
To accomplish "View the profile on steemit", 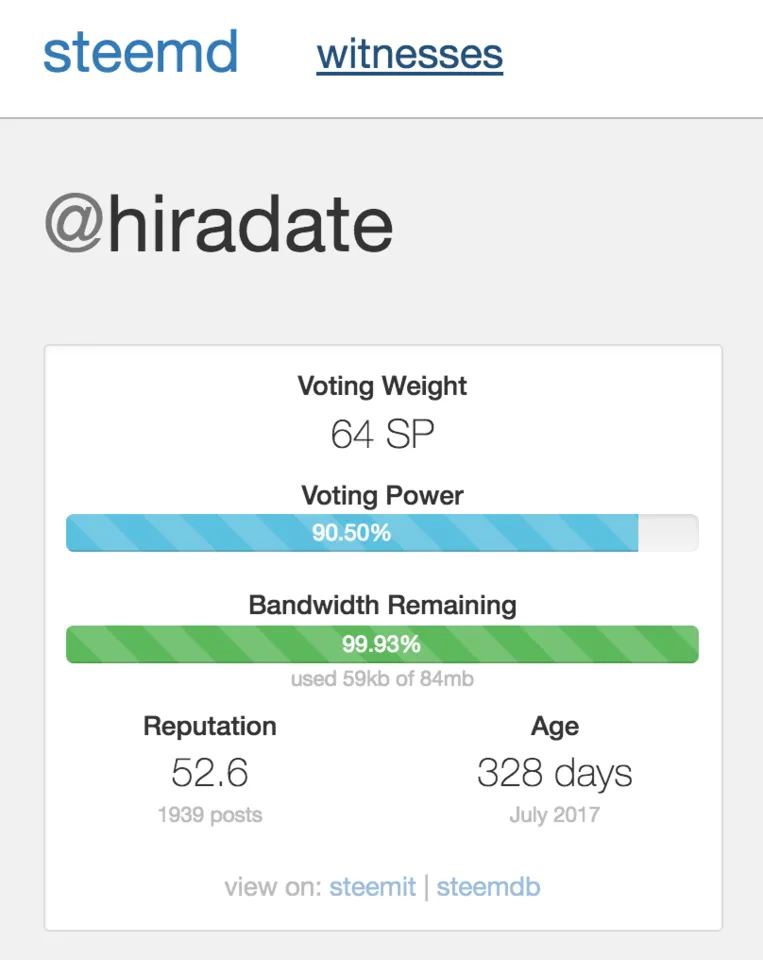I will [x=372, y=887].
